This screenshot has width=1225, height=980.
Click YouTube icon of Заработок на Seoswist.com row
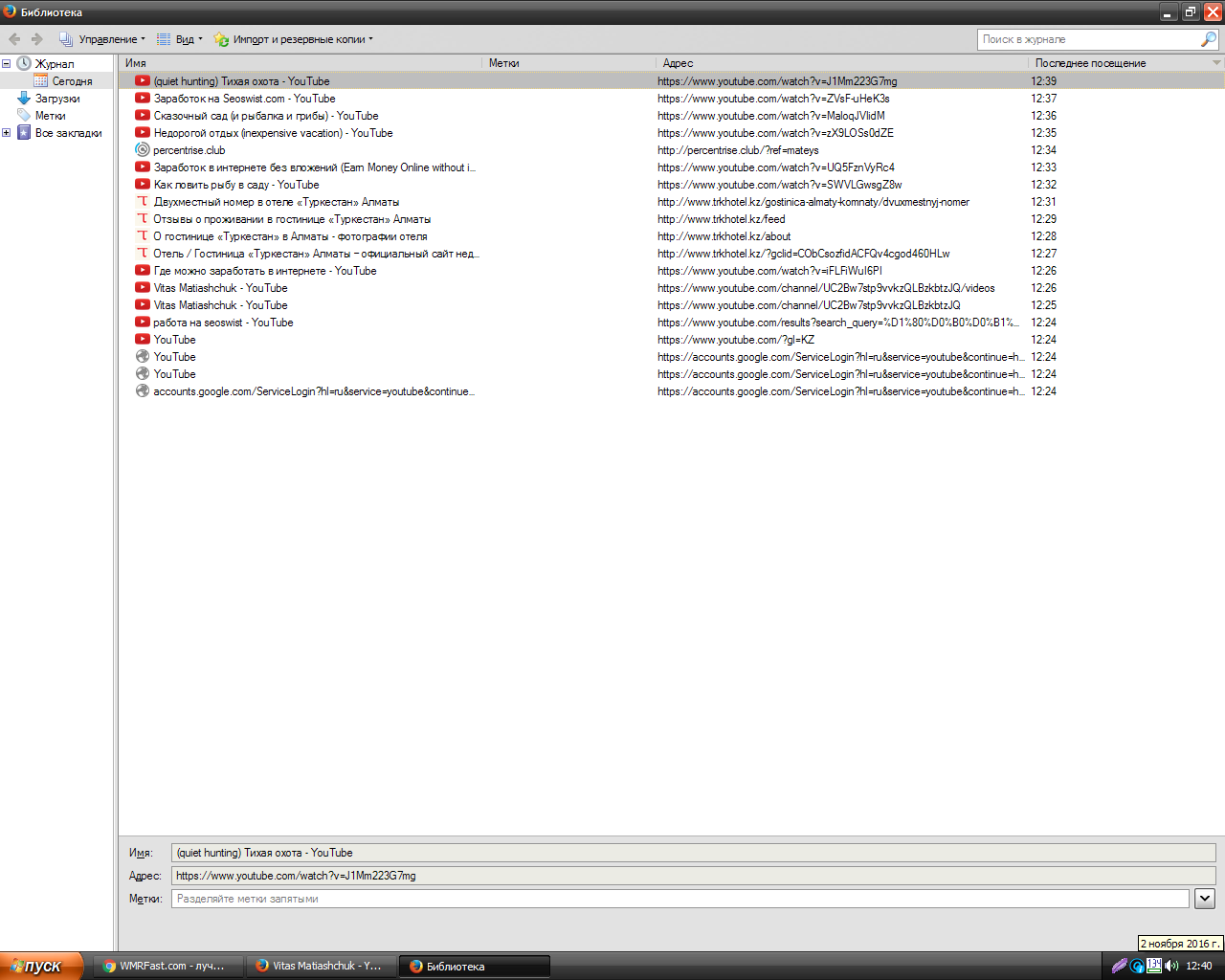143,99
